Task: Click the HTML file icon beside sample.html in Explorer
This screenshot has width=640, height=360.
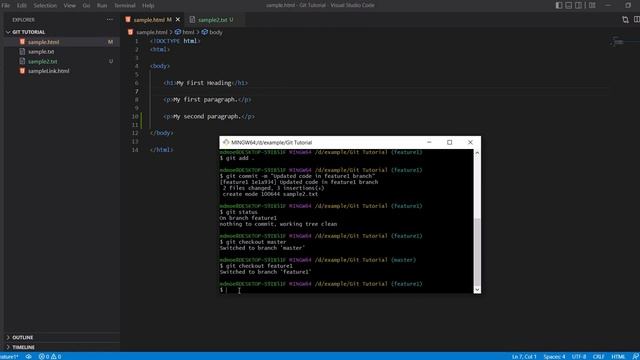Action: 22,42
